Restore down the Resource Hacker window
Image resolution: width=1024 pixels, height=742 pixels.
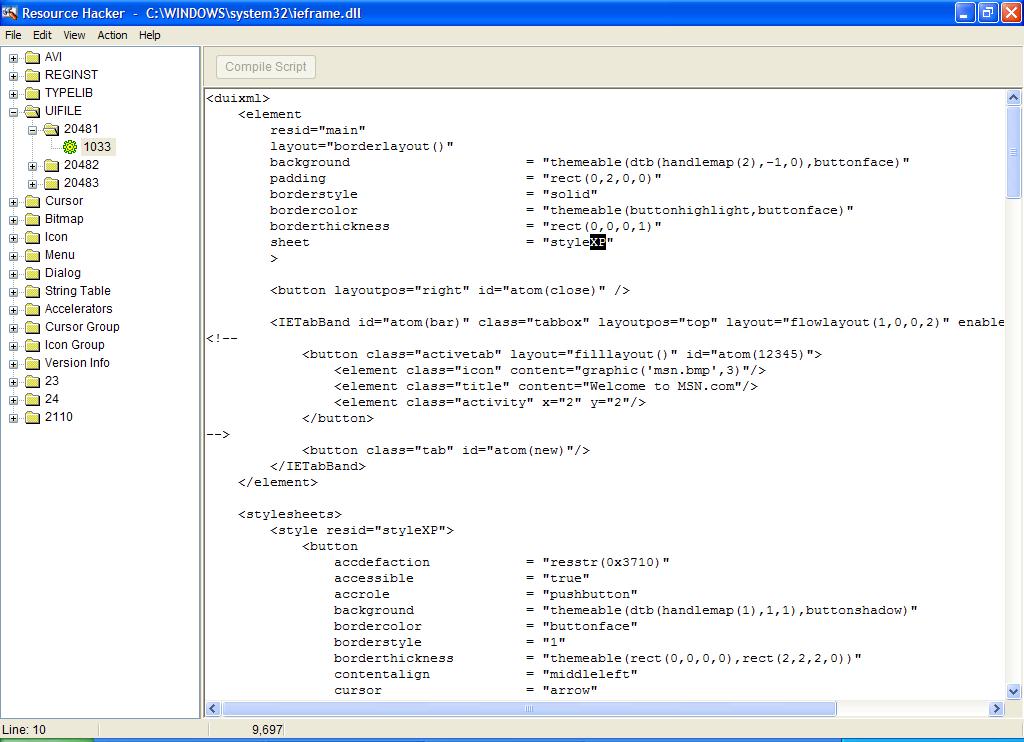(x=987, y=13)
